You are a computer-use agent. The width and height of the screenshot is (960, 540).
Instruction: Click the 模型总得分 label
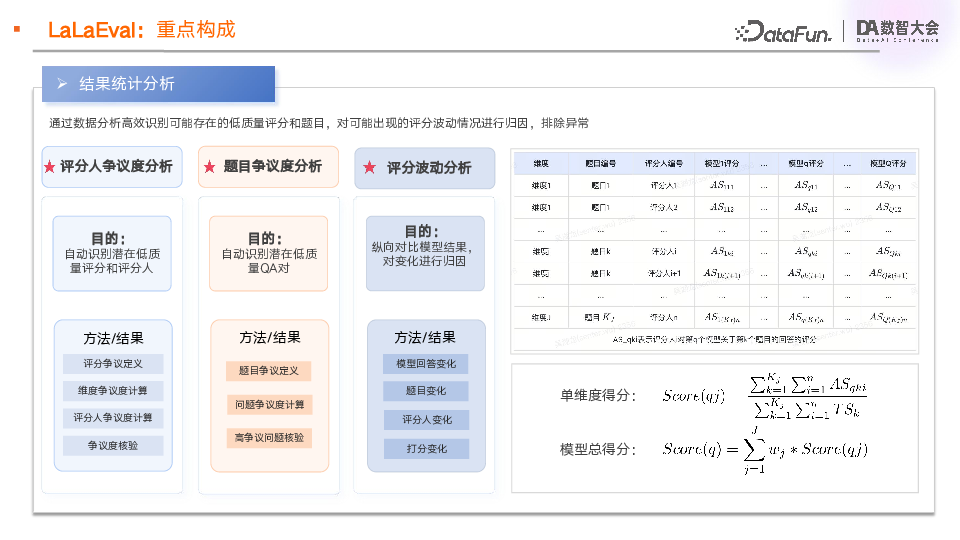coord(598,449)
